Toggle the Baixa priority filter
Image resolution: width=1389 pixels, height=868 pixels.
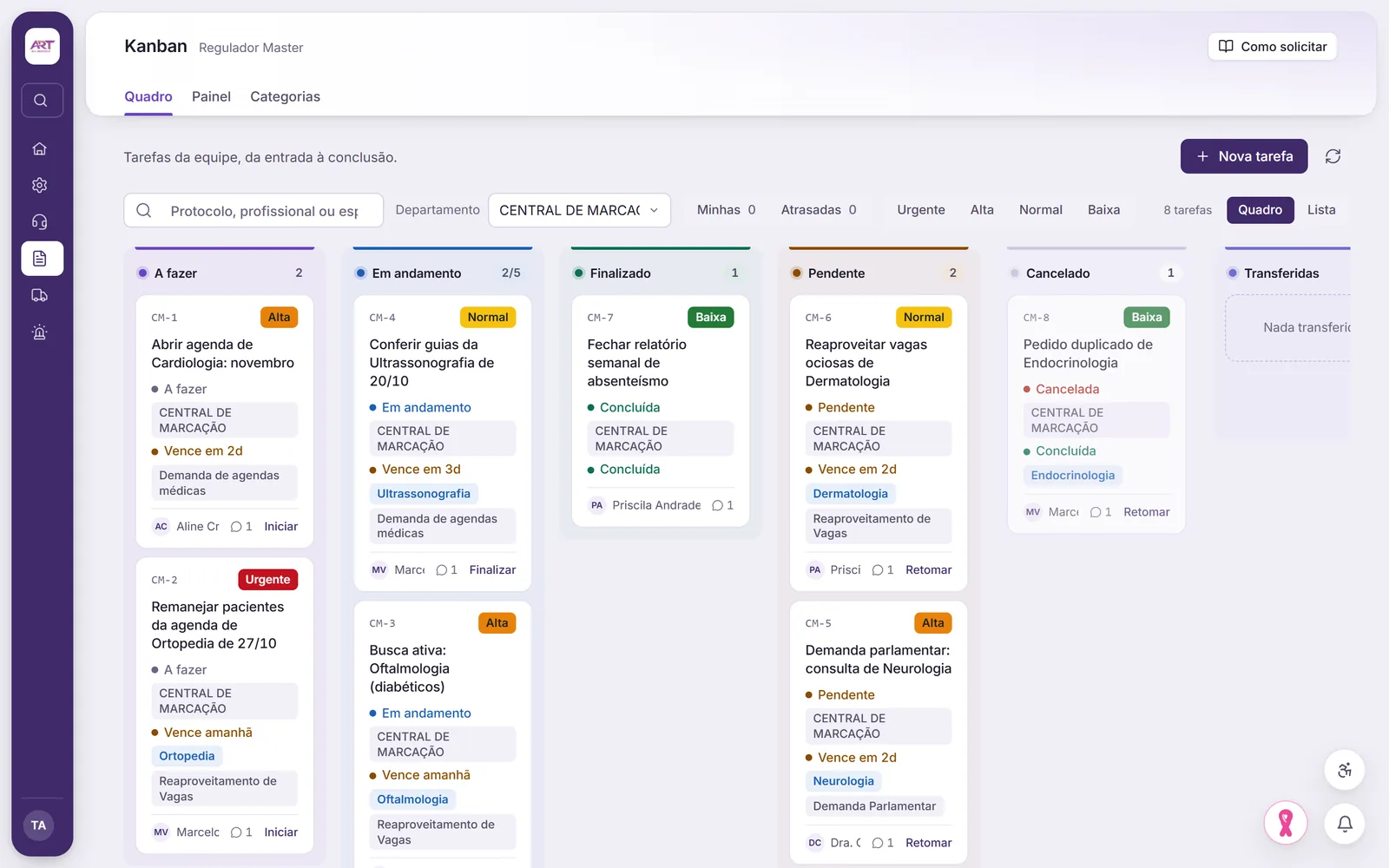pyautogui.click(x=1103, y=210)
